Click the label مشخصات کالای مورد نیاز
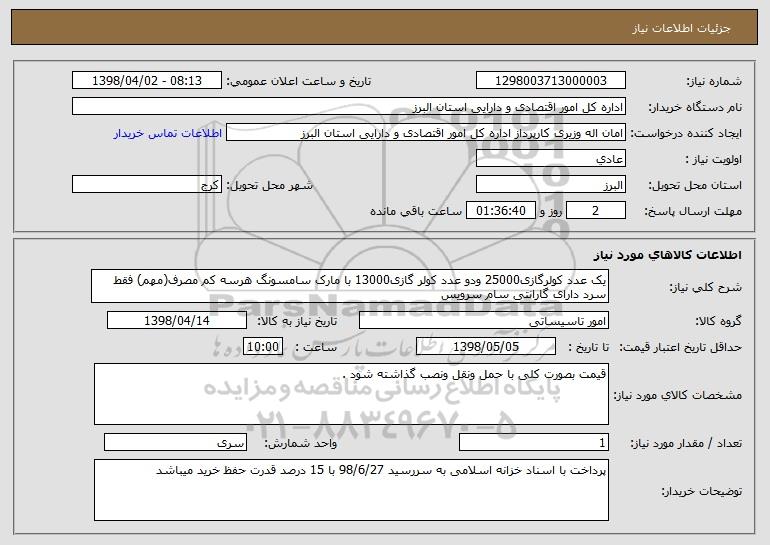Image resolution: width=770 pixels, height=545 pixels. pyautogui.click(x=678, y=395)
